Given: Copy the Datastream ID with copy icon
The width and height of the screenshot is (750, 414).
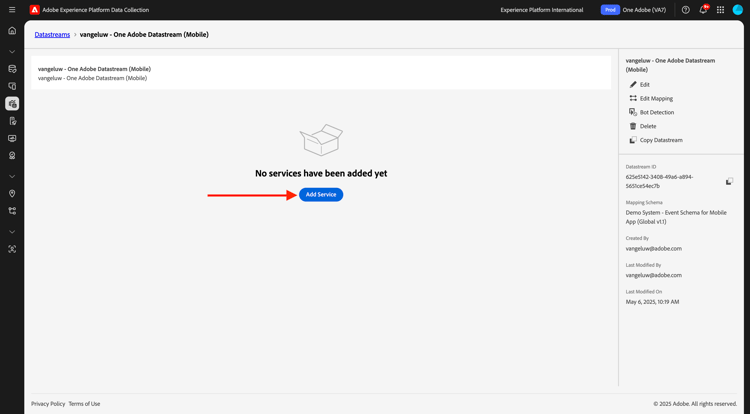Looking at the screenshot, I should (729, 181).
